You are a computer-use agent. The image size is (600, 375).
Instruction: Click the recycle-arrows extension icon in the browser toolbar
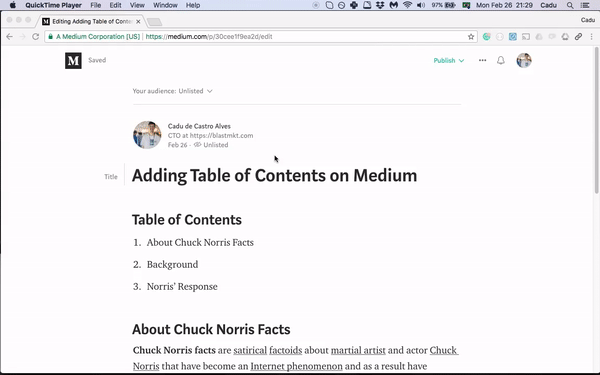(x=565, y=37)
